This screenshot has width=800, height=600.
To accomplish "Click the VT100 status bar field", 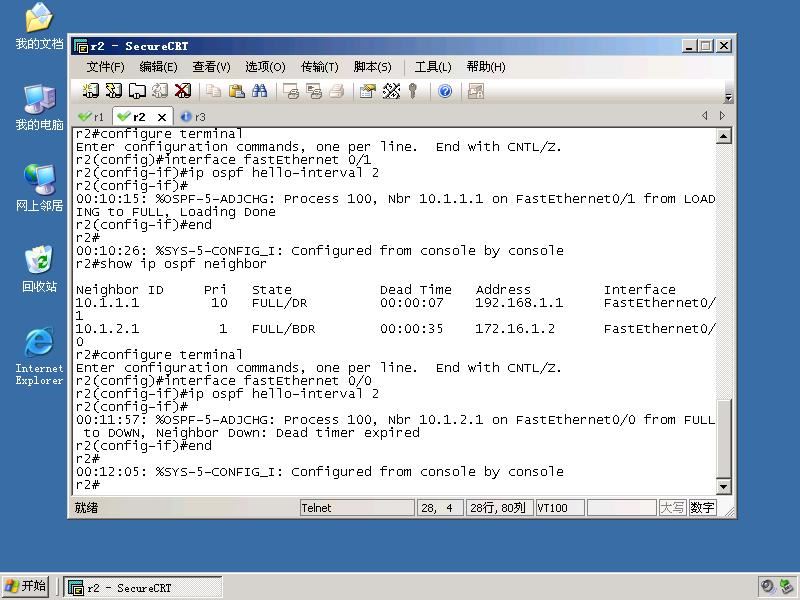I will point(560,508).
